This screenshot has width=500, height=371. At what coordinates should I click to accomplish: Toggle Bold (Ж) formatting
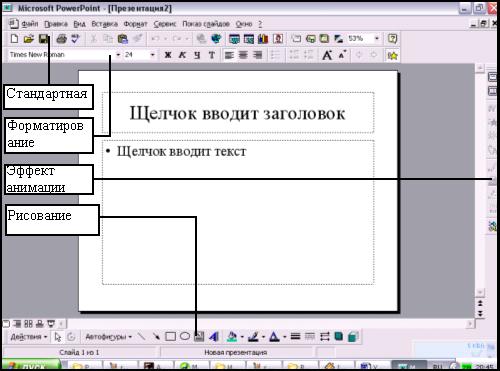(168, 55)
